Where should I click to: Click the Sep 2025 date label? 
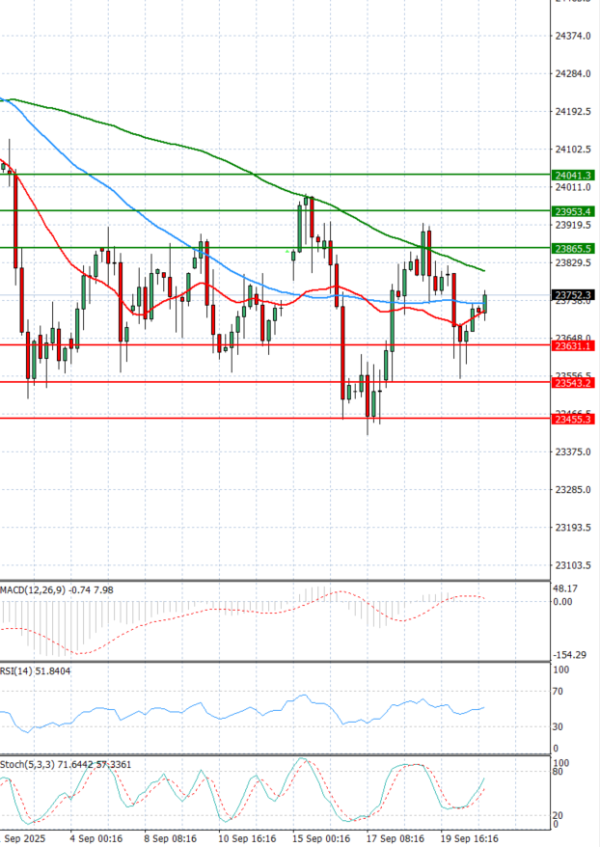(x=23, y=838)
